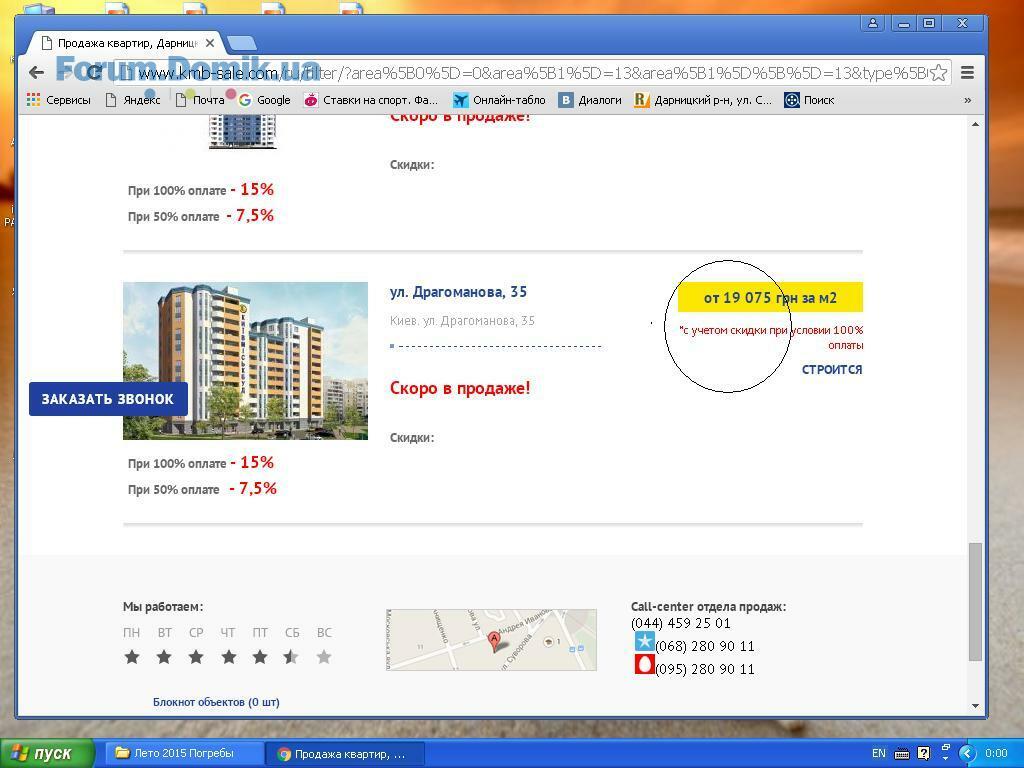Select the Продажа квартир browser tab
Screen dimensions: 1024x768
pyautogui.click(x=127, y=43)
